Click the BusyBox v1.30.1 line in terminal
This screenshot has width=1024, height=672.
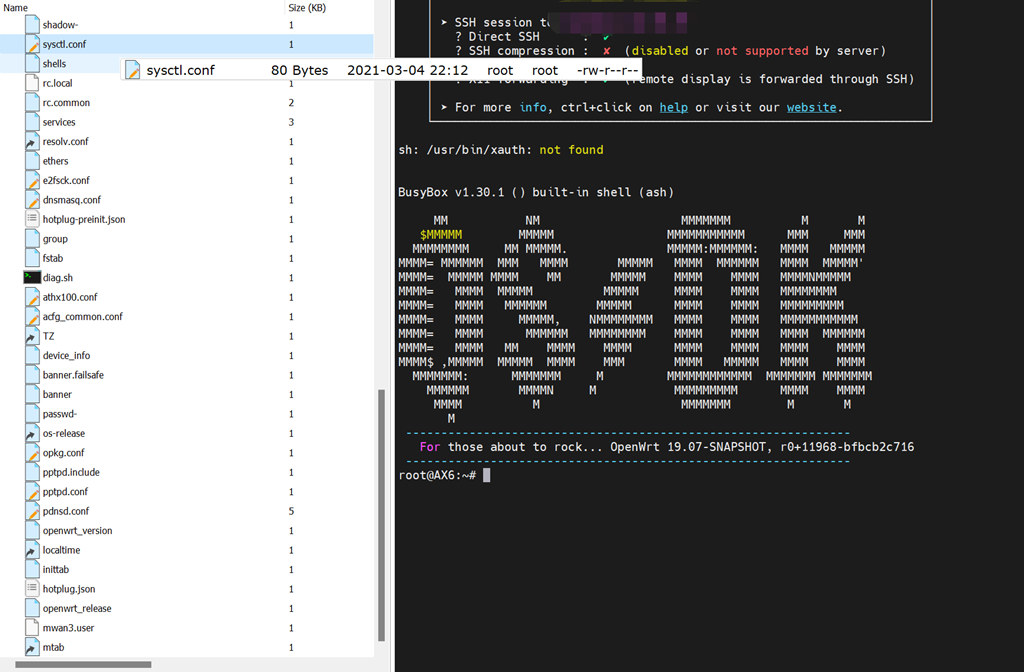pos(536,192)
